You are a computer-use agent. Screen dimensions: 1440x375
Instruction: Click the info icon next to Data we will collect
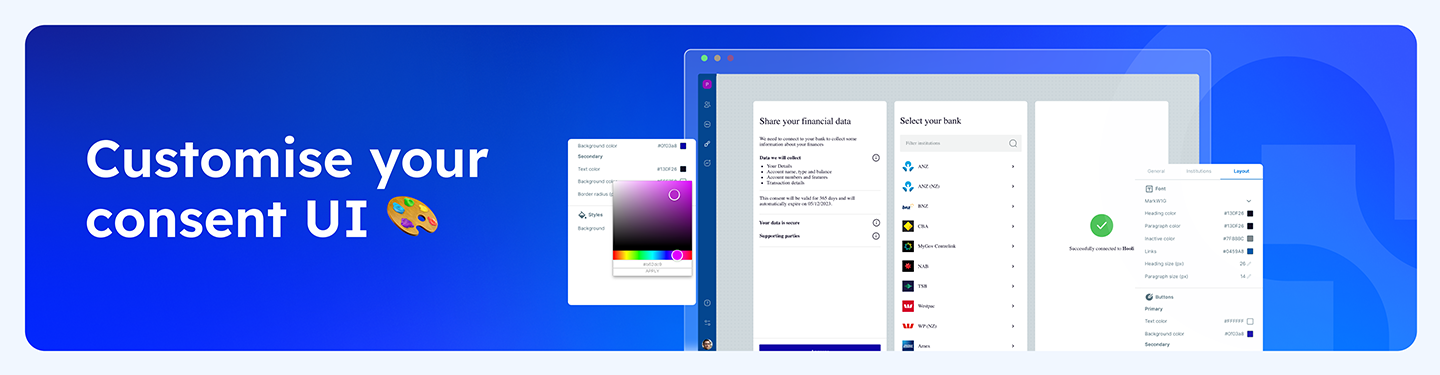pyautogui.click(x=876, y=158)
